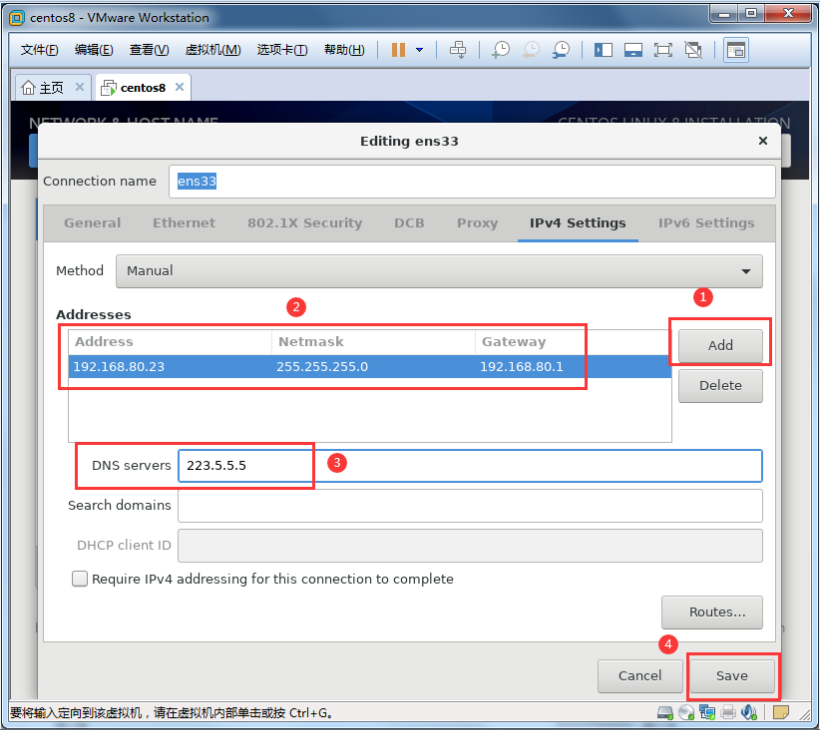Image resolution: width=820 pixels, height=730 pixels.
Task: Click the pause virtual machine icon
Action: point(398,50)
